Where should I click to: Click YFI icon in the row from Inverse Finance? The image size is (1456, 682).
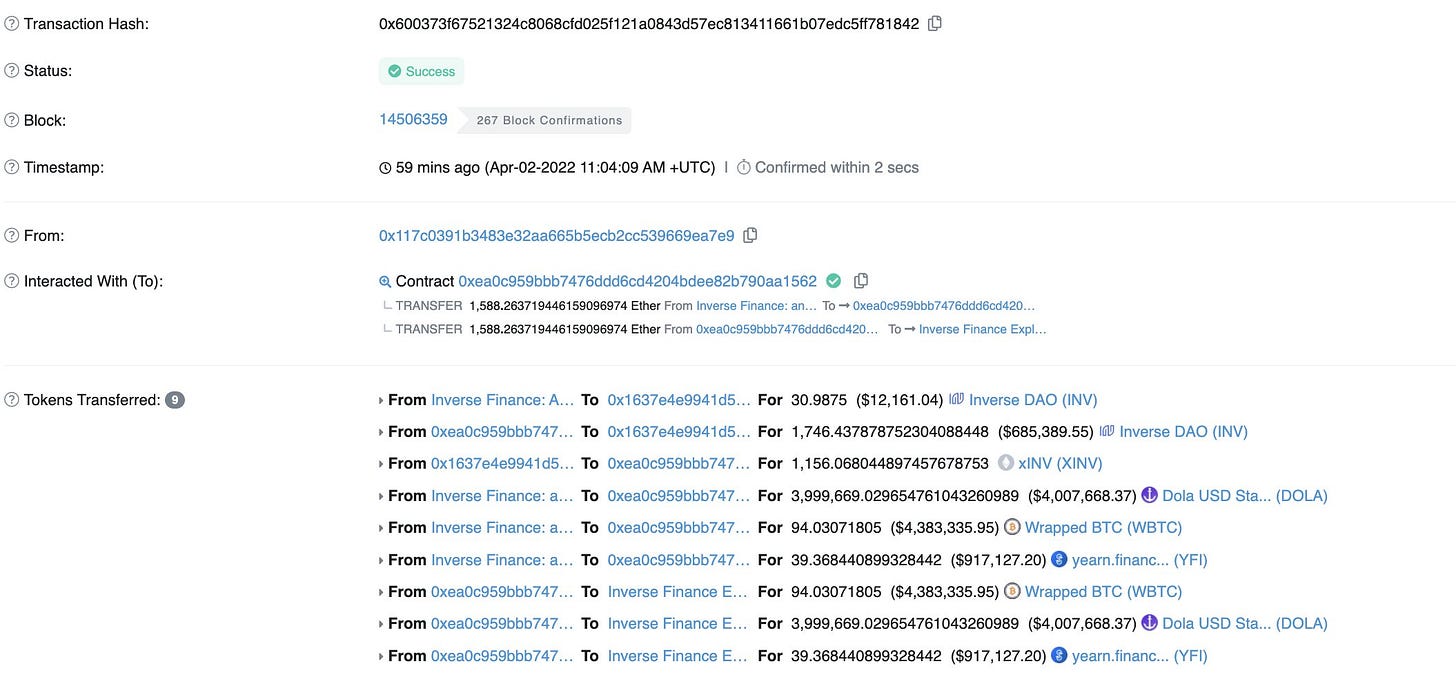tap(1059, 559)
